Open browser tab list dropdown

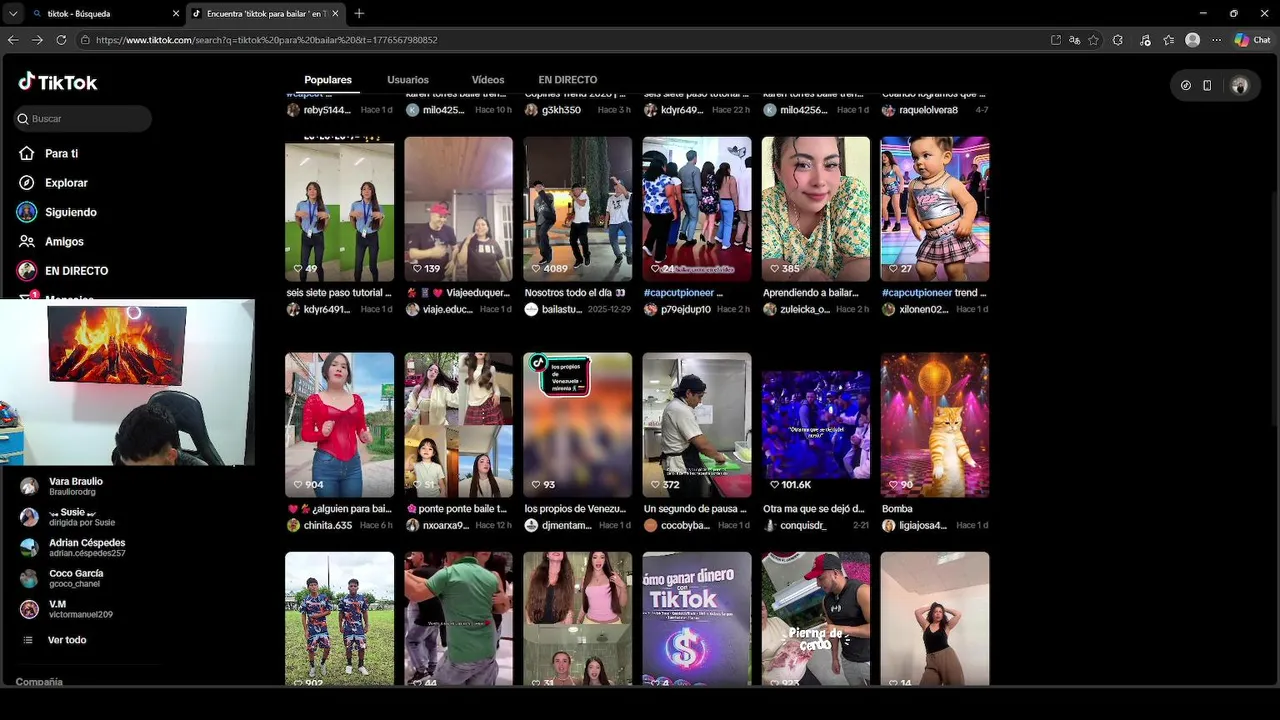pos(13,14)
